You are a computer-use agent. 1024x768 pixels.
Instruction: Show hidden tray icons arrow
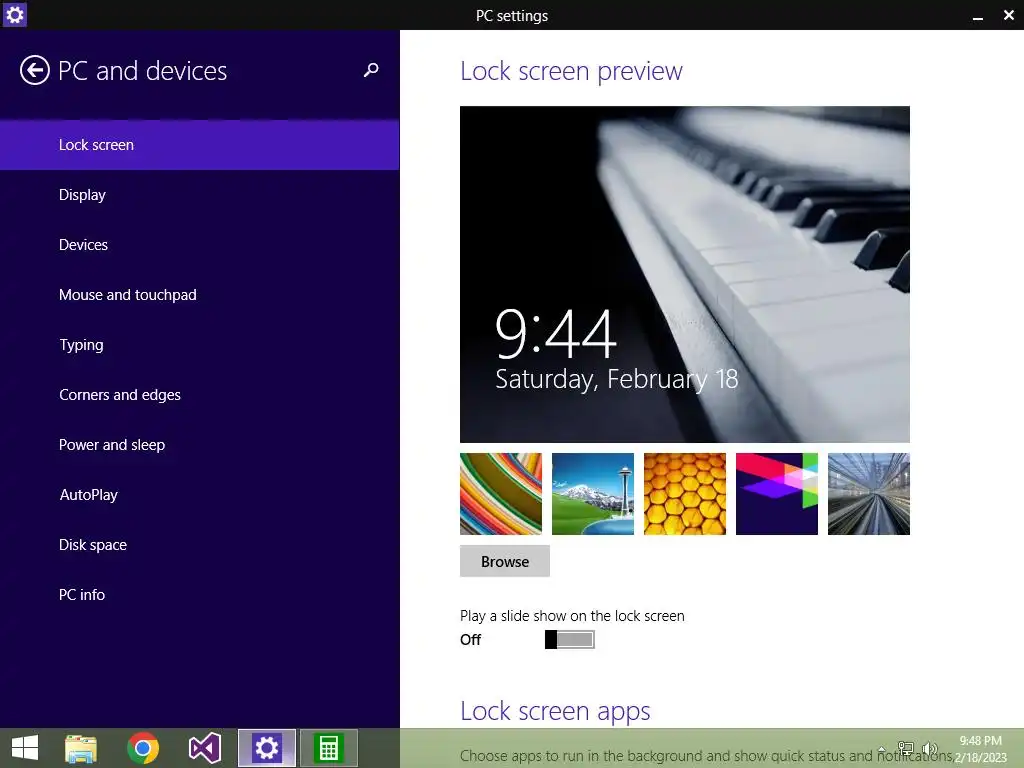[882, 749]
